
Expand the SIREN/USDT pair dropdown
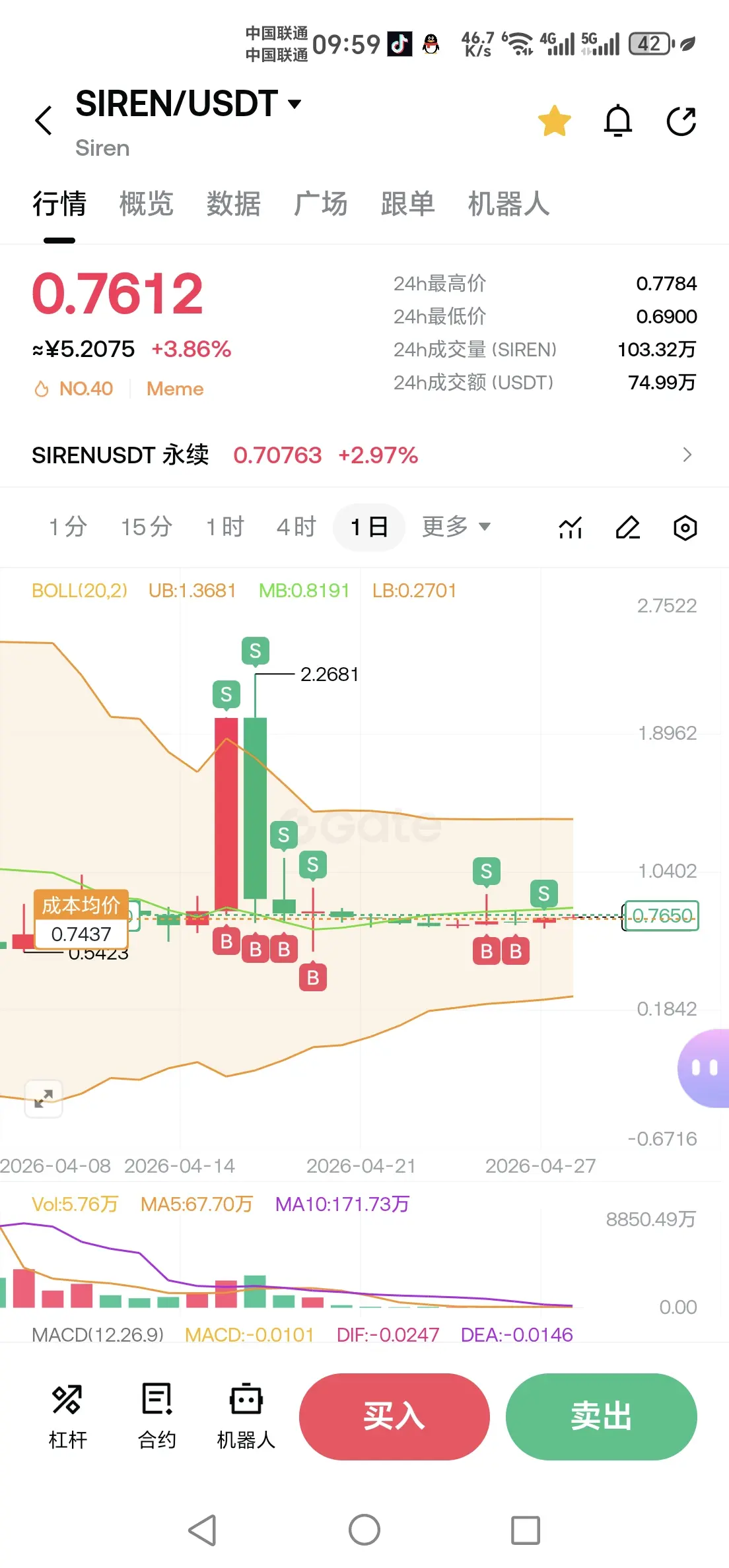click(x=295, y=104)
